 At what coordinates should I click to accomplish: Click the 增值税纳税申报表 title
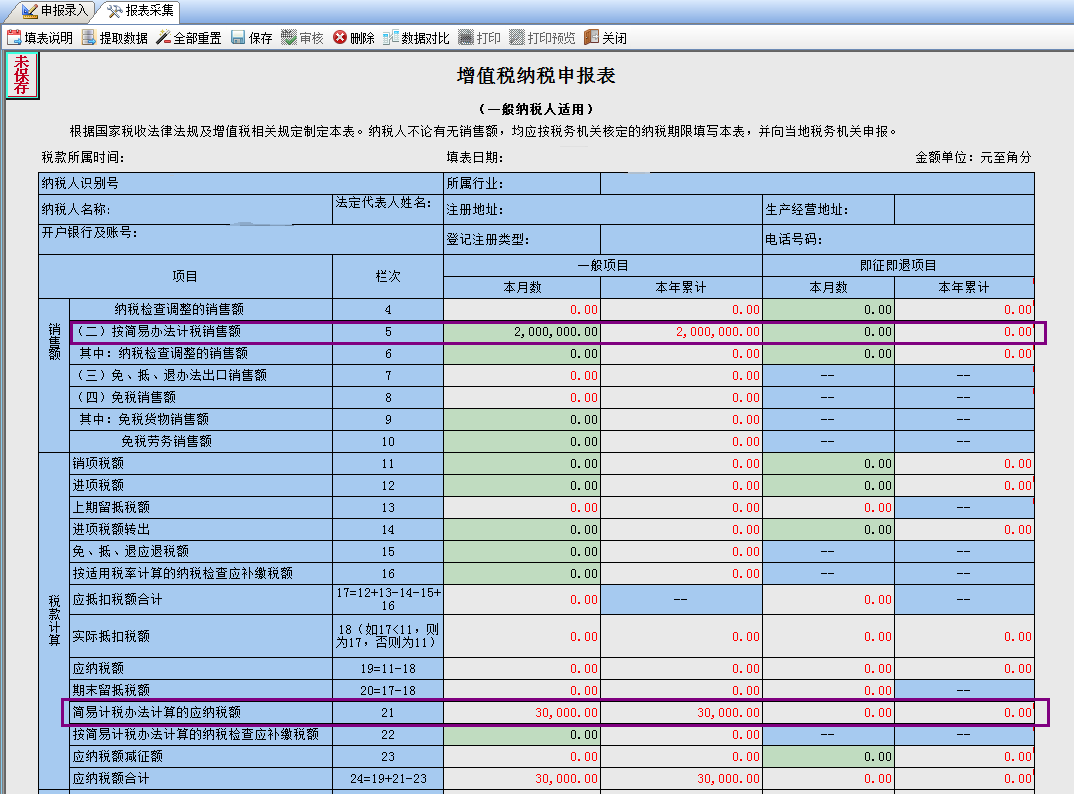[536, 75]
